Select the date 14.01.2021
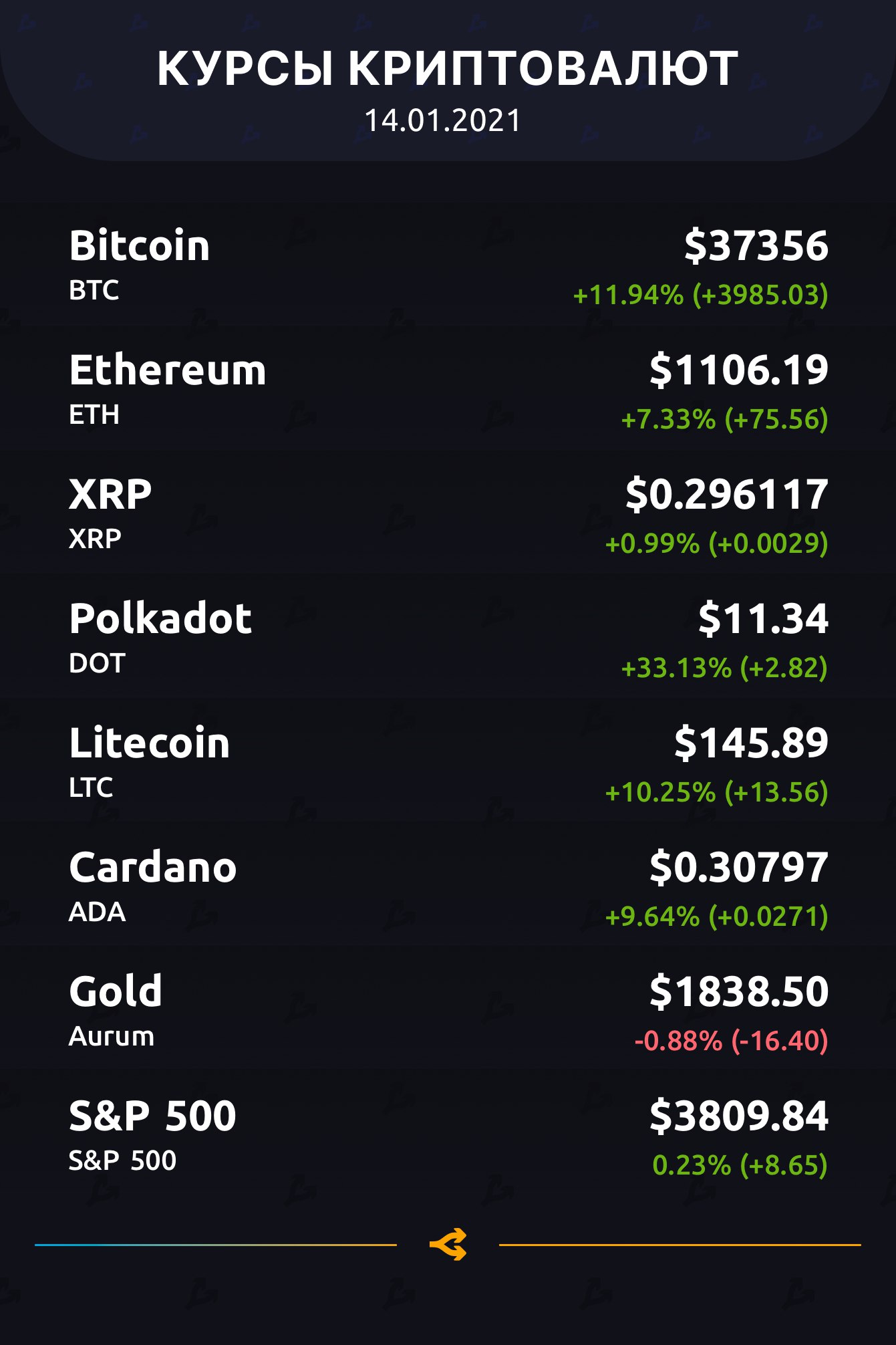Image resolution: width=896 pixels, height=1345 pixels. [442, 121]
